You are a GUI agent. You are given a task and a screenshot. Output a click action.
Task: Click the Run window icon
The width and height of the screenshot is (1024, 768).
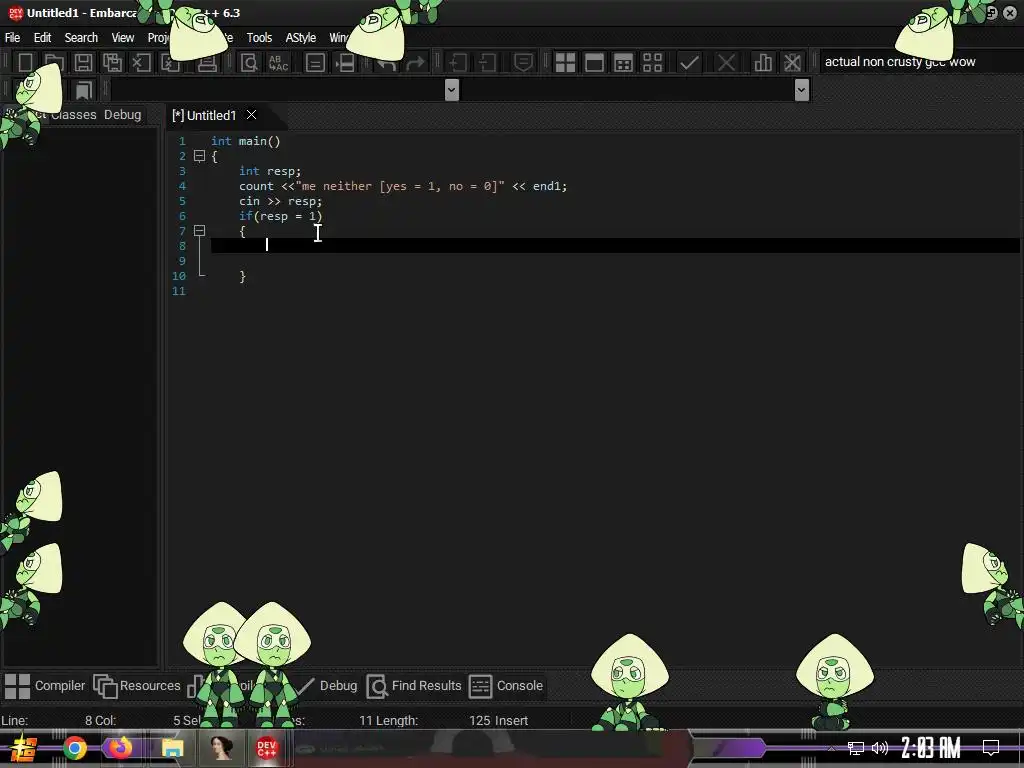pyautogui.click(x=594, y=63)
